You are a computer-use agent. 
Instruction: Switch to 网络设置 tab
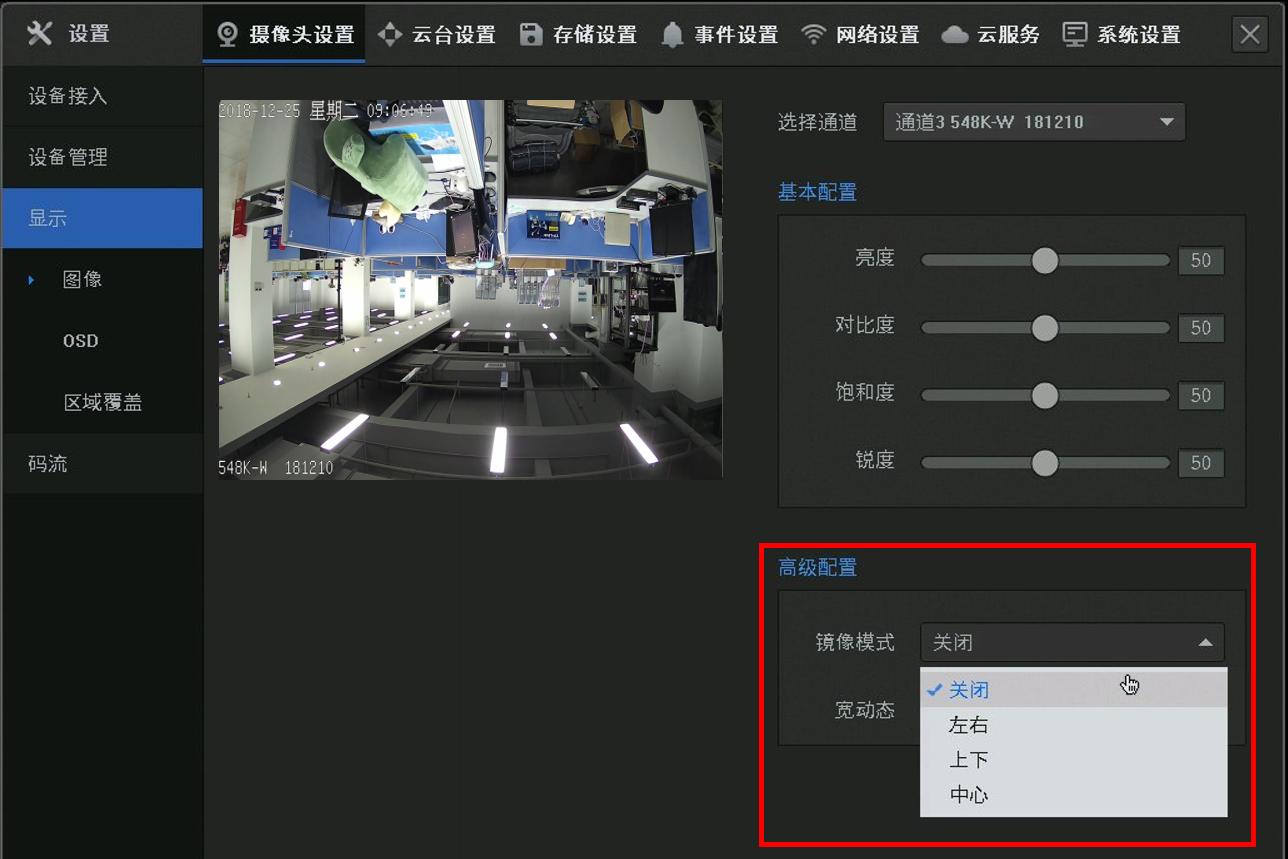(861, 34)
